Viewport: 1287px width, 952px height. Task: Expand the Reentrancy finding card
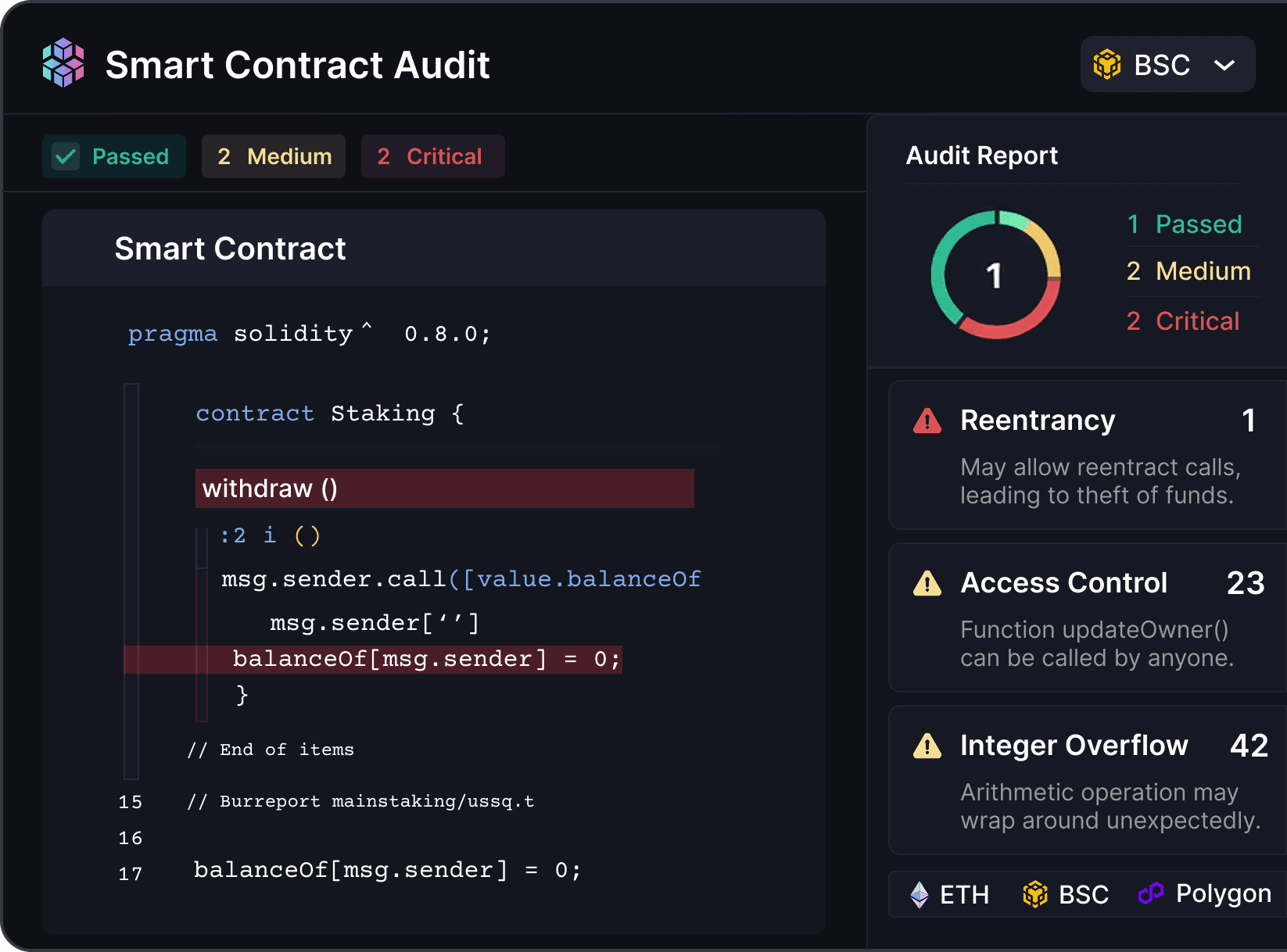tap(1086, 455)
